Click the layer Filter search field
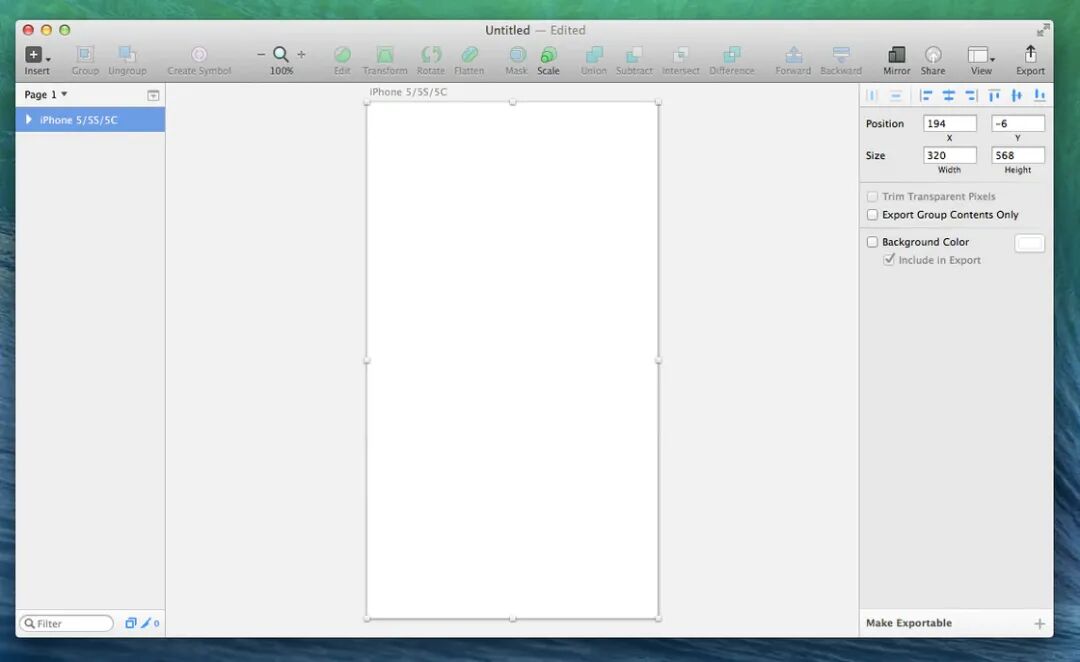The image size is (1080, 662). pyautogui.click(x=67, y=623)
